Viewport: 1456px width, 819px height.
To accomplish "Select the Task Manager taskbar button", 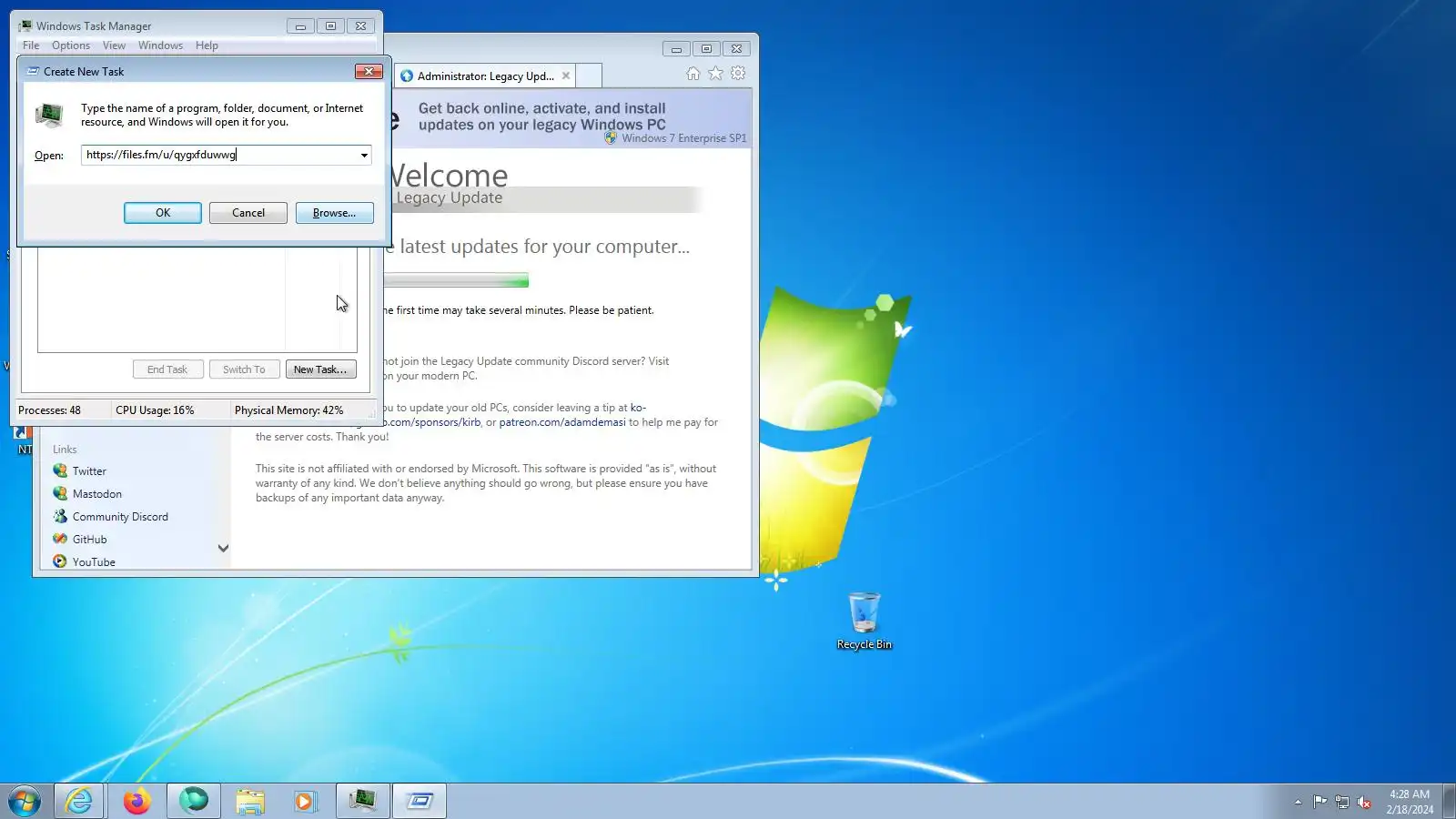I will pos(362,802).
